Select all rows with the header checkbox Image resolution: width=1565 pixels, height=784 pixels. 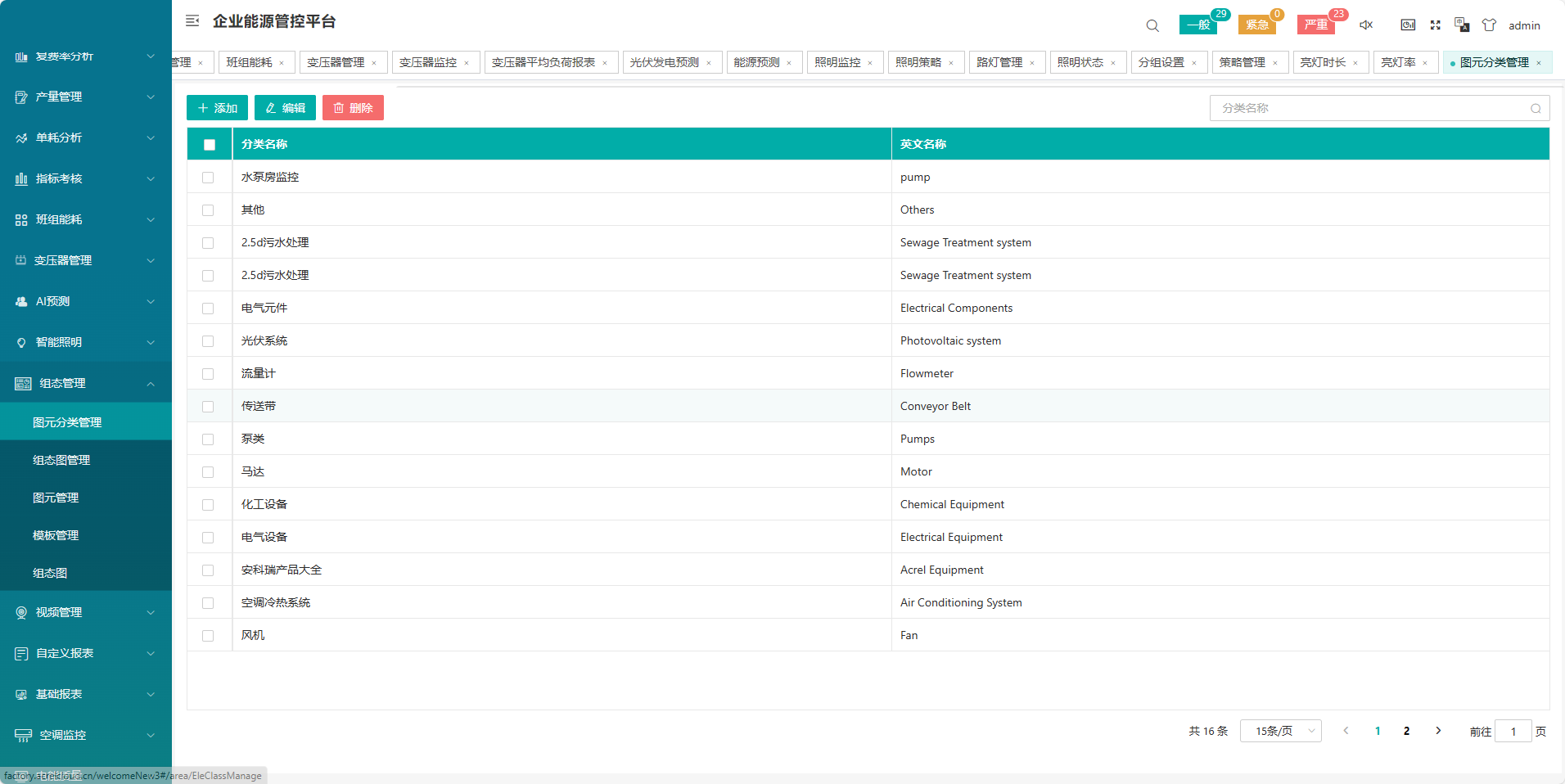210,145
